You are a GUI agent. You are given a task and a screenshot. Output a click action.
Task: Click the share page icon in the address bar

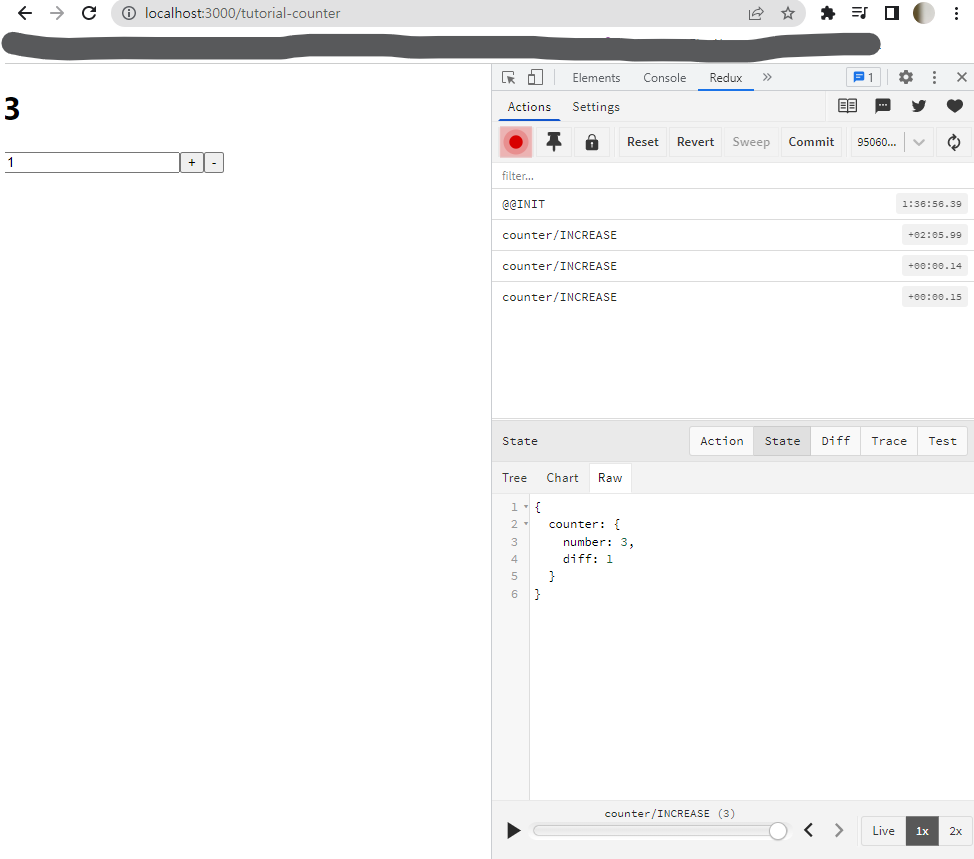click(x=756, y=13)
